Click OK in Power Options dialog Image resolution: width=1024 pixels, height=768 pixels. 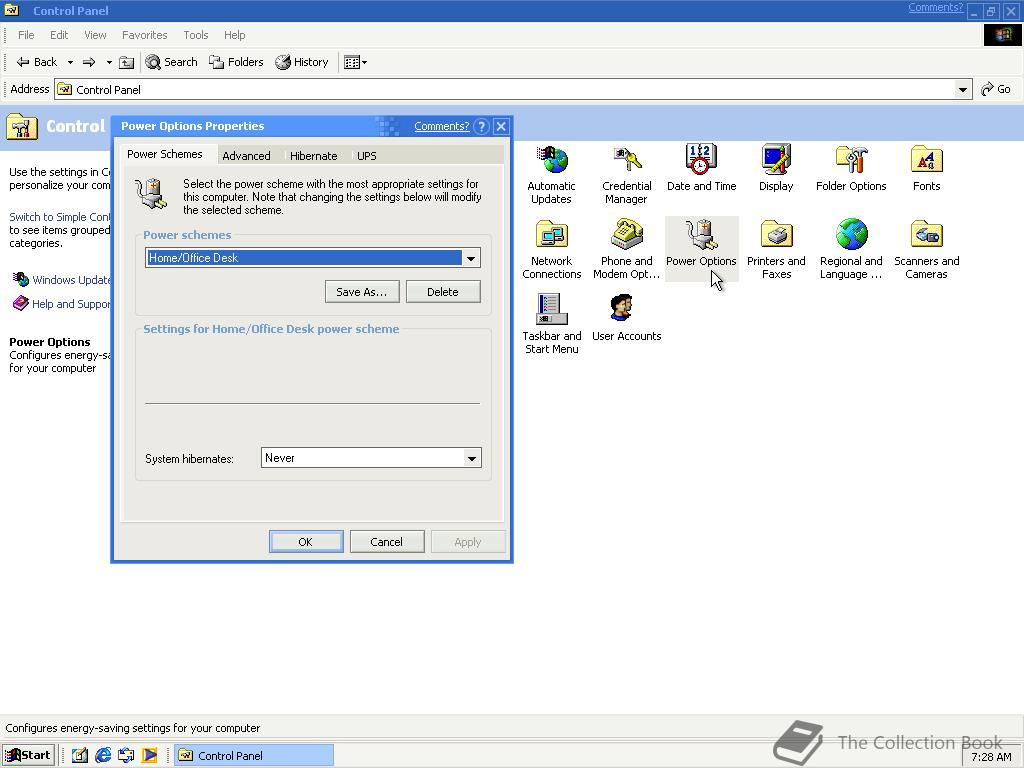tap(306, 542)
